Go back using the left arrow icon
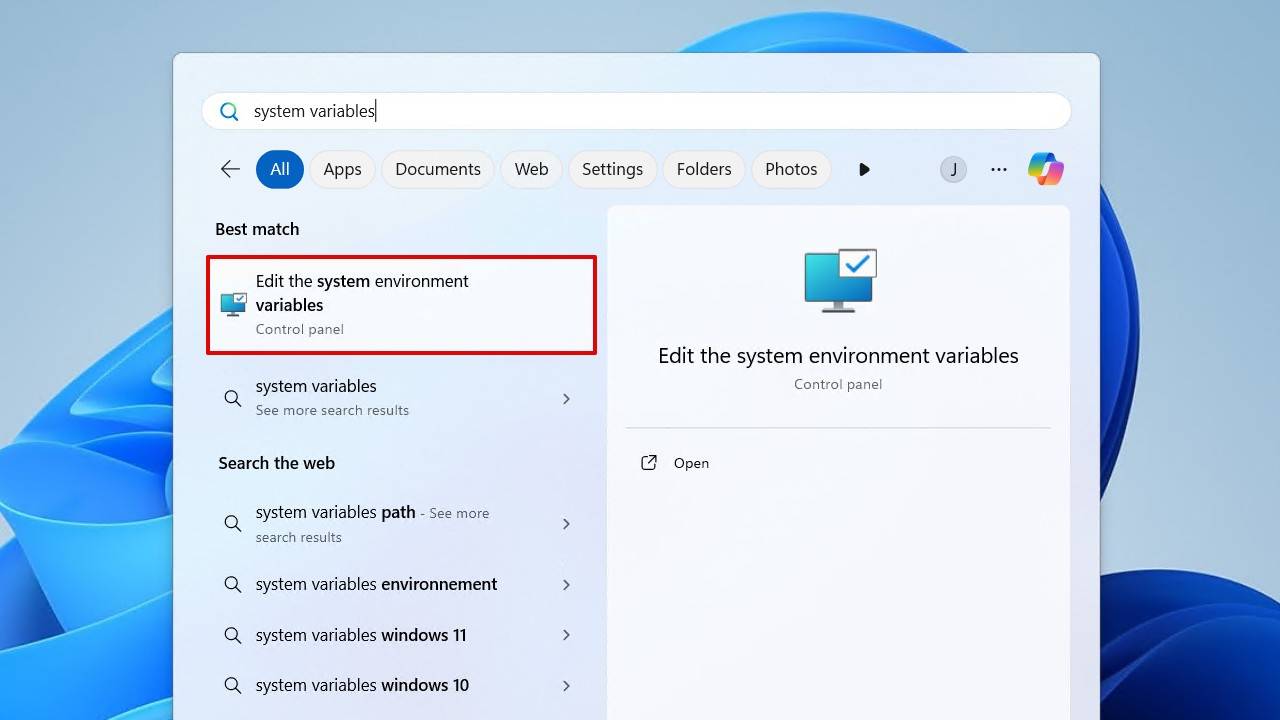Screen dimensions: 1280x720 click(230, 169)
